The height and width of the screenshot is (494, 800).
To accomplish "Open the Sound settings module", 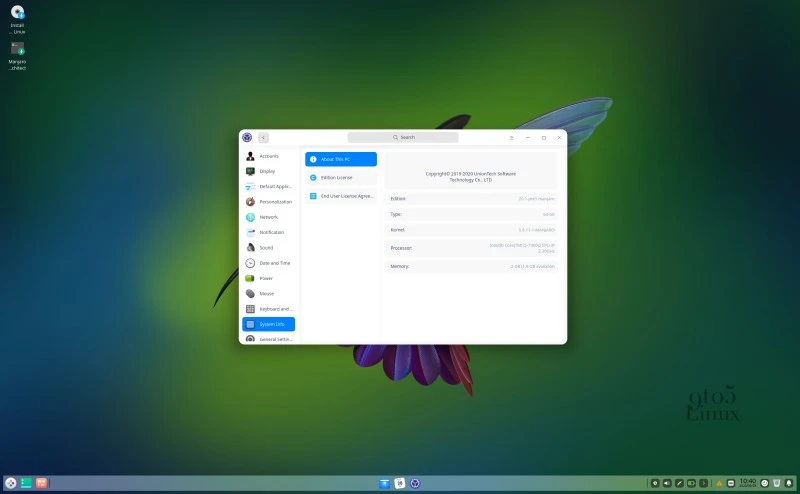I will tap(268, 248).
